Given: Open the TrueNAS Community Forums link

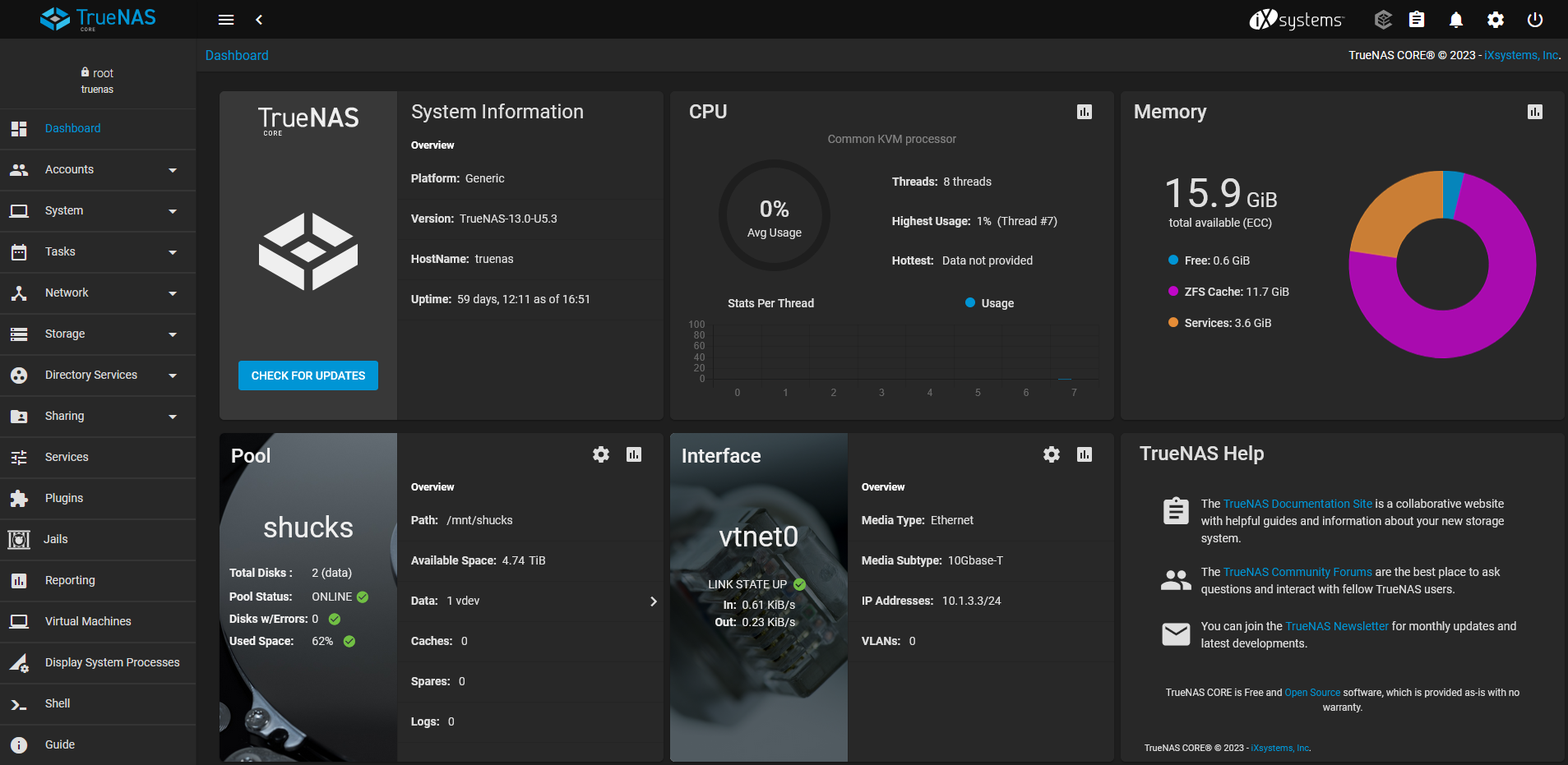Looking at the screenshot, I should tap(1296, 572).
